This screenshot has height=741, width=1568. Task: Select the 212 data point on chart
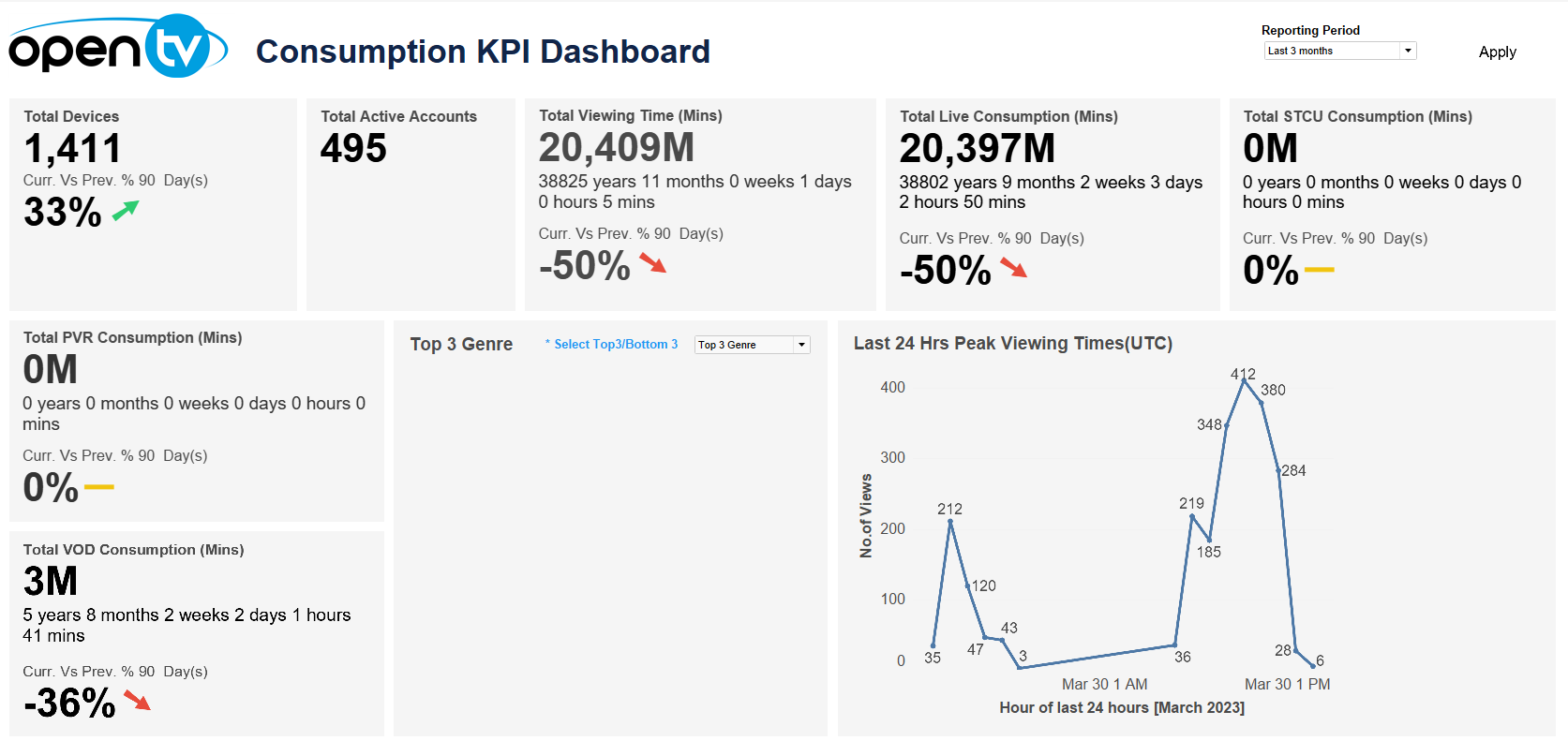950,521
